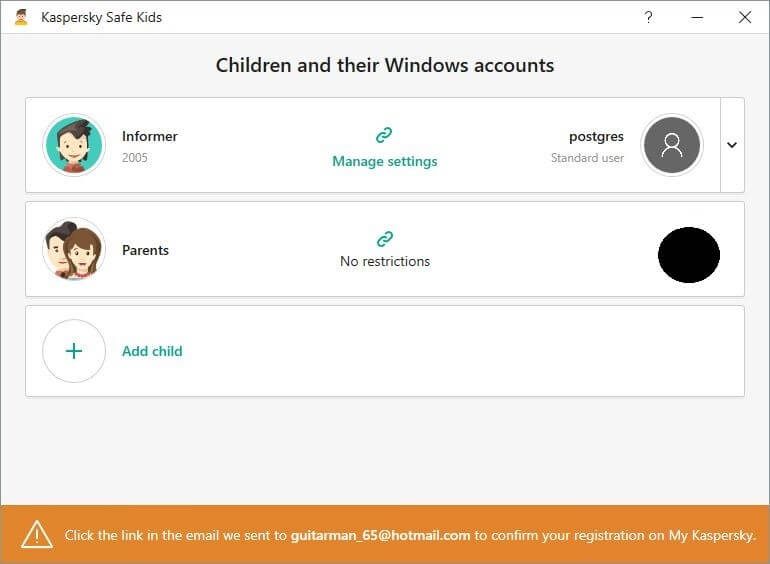Minimize the Kaspersky Safe Kids window
Viewport: 770px width, 564px height.
pyautogui.click(x=697, y=17)
